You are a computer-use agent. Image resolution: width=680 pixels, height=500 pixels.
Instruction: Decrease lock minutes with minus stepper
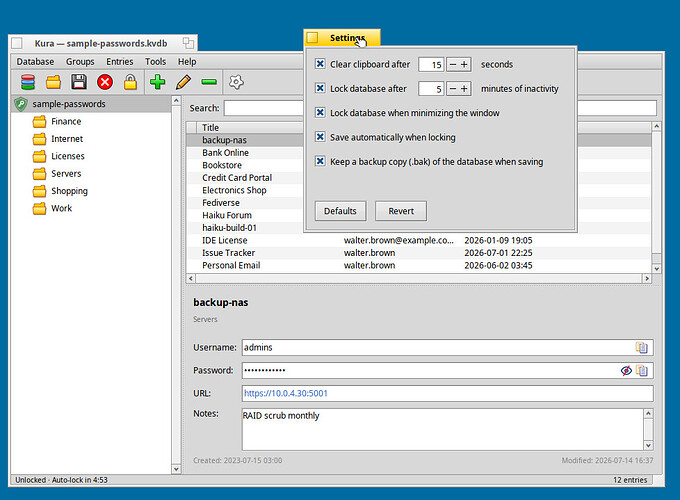tap(452, 89)
